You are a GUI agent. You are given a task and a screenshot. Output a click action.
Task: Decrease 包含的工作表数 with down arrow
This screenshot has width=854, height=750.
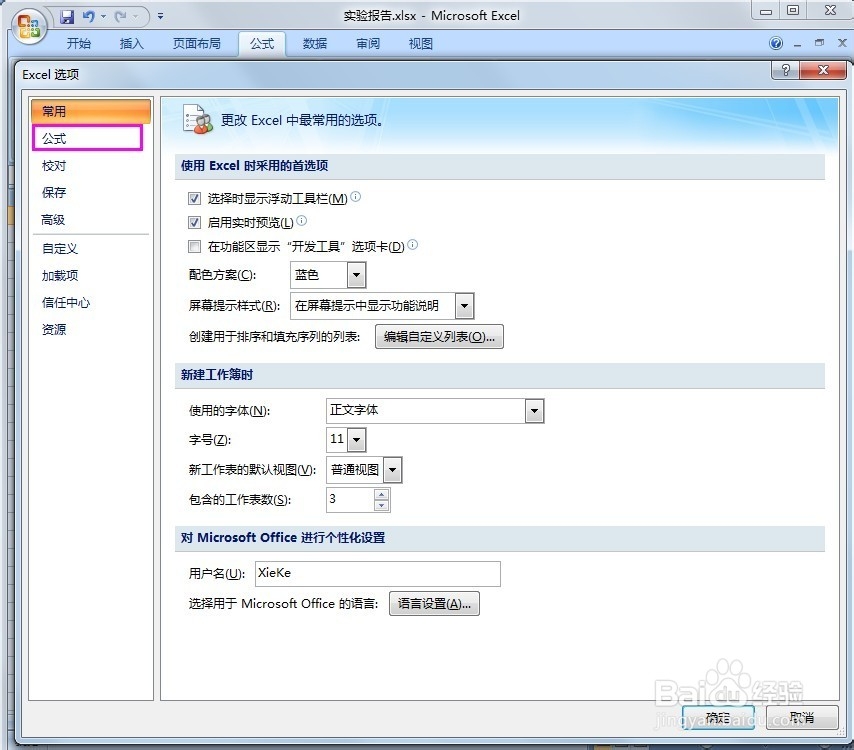tap(381, 505)
